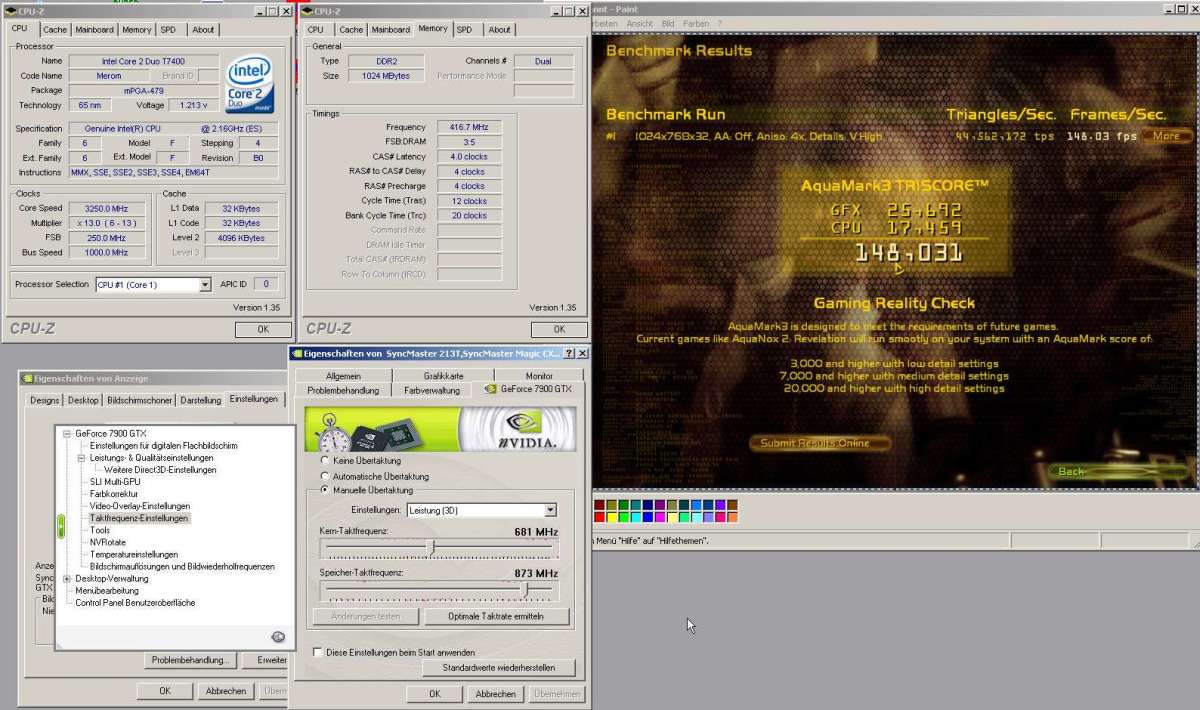
Task: Open the Designs tab
Action: [44, 400]
